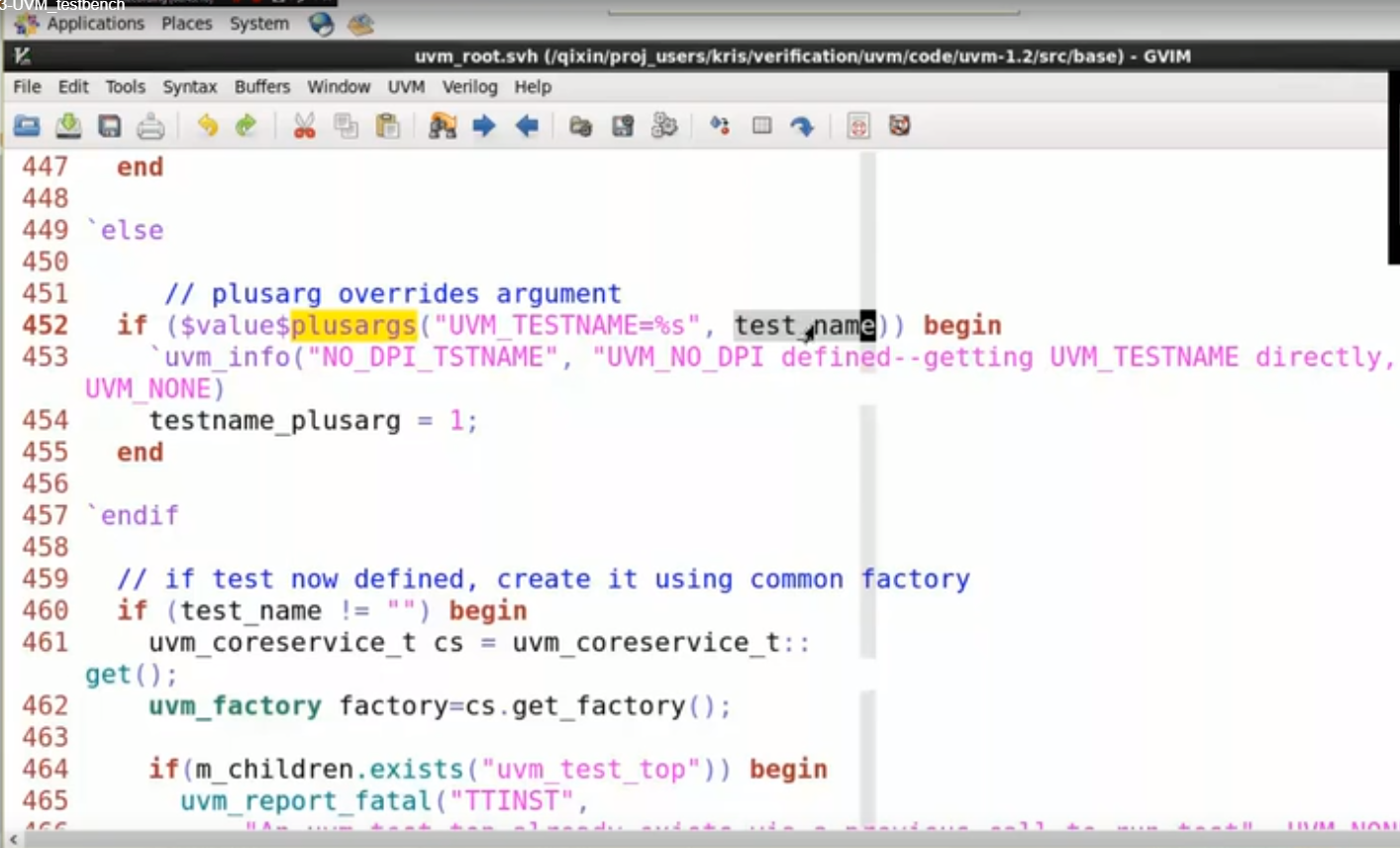Find next match using the right blue arrow
The width and height of the screenshot is (1400, 848).
click(x=484, y=126)
